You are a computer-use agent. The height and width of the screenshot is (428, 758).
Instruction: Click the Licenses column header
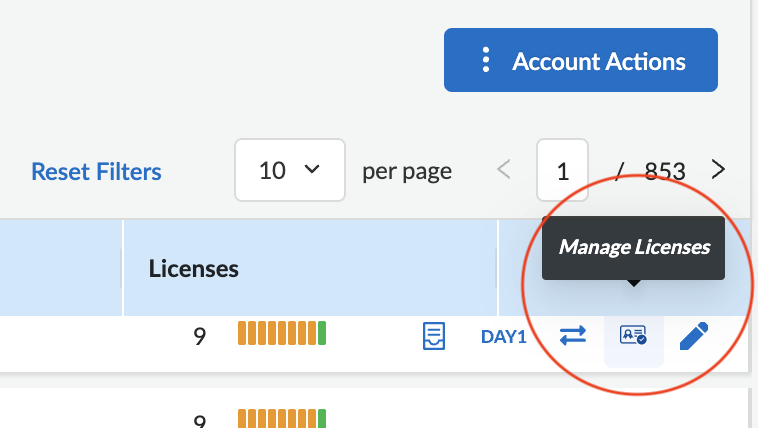tap(194, 268)
